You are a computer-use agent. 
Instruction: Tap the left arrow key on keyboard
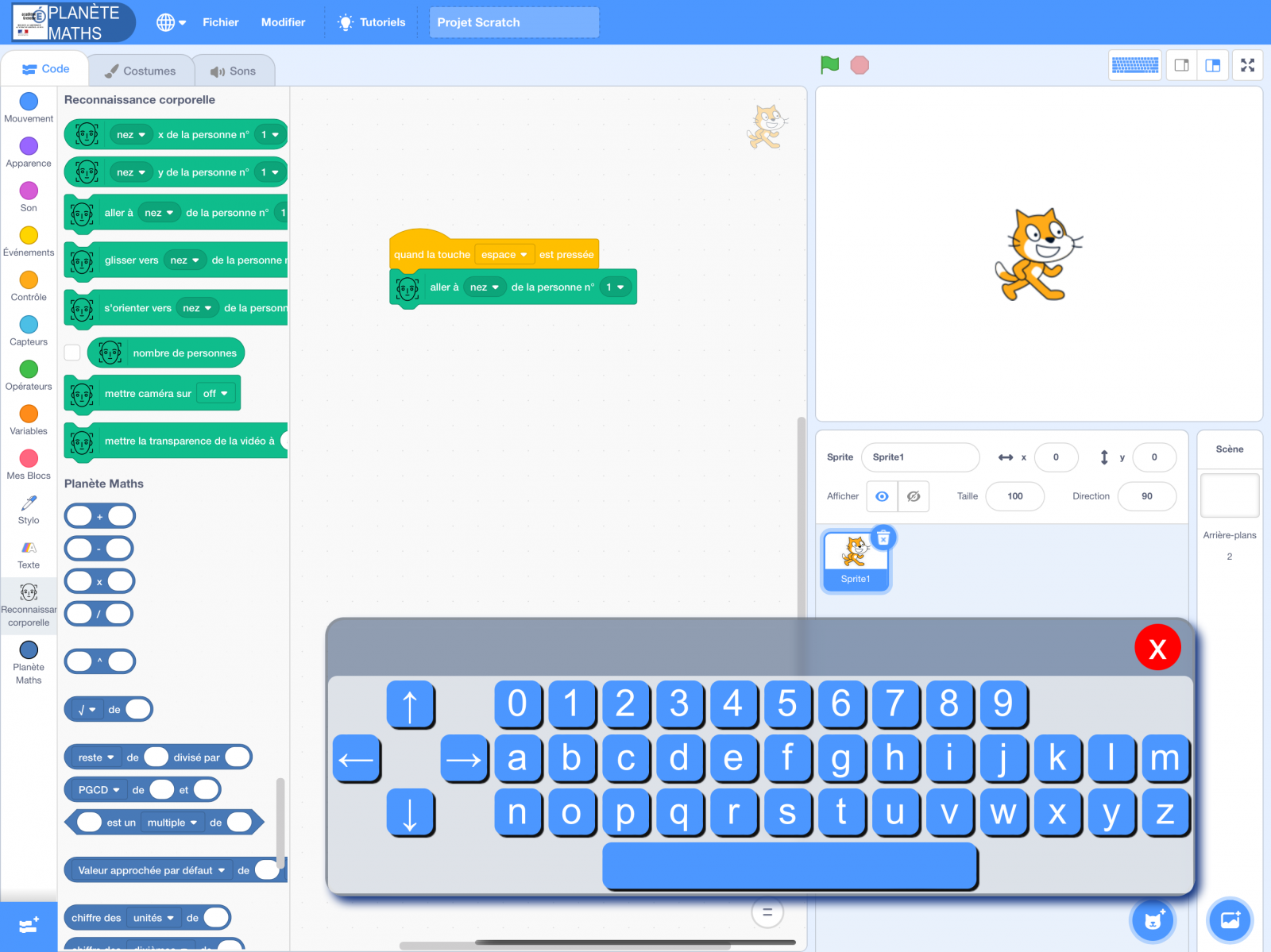357,758
